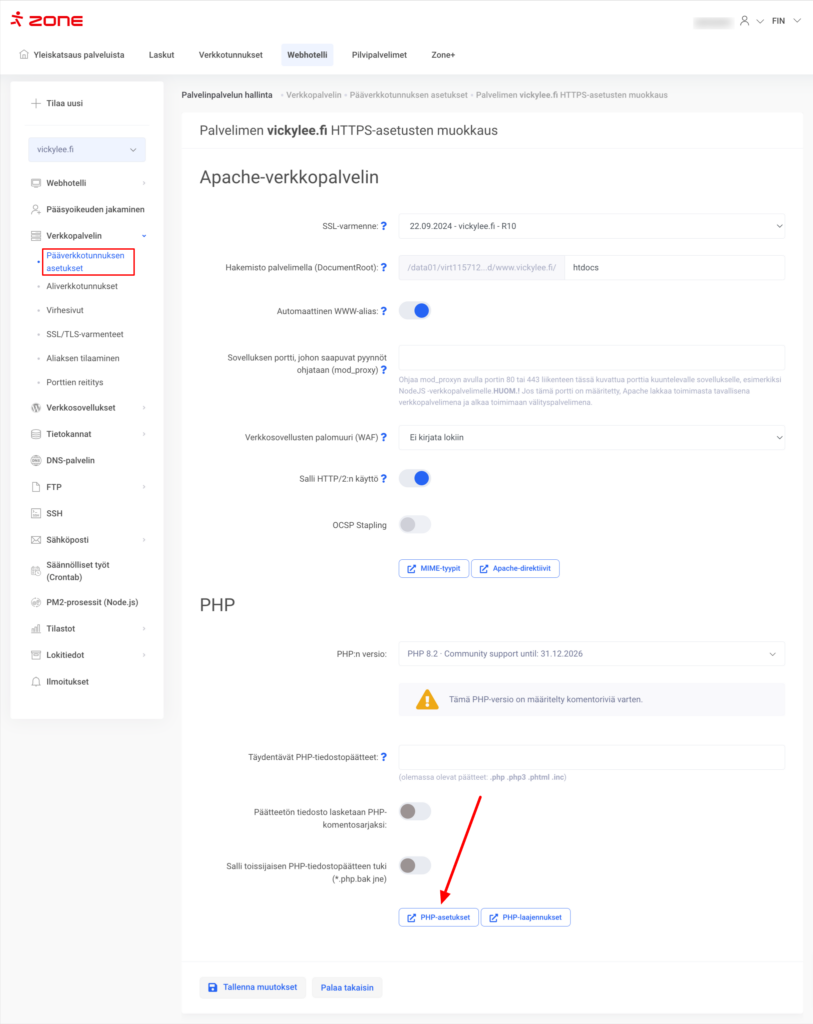
Task: Click the Tietokannat database icon
Action: coord(36,434)
